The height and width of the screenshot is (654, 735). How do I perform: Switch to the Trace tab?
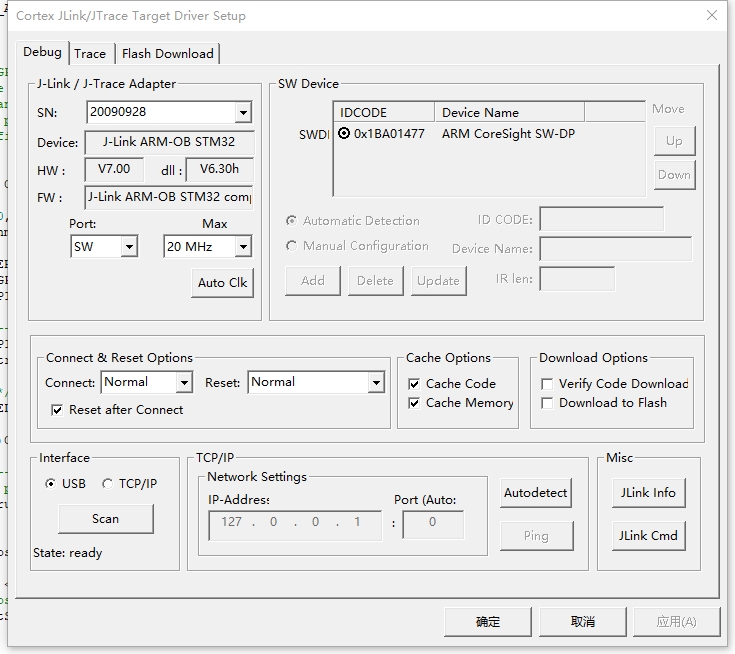[x=90, y=54]
